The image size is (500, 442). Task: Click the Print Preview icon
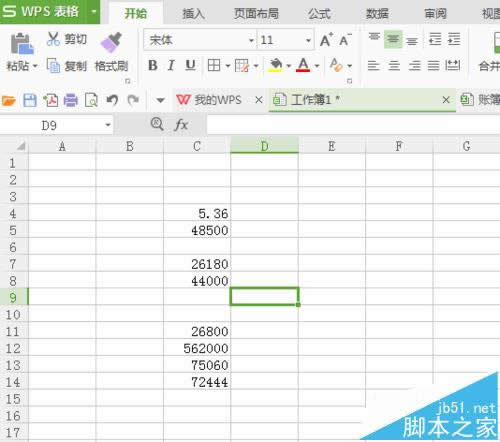91,100
